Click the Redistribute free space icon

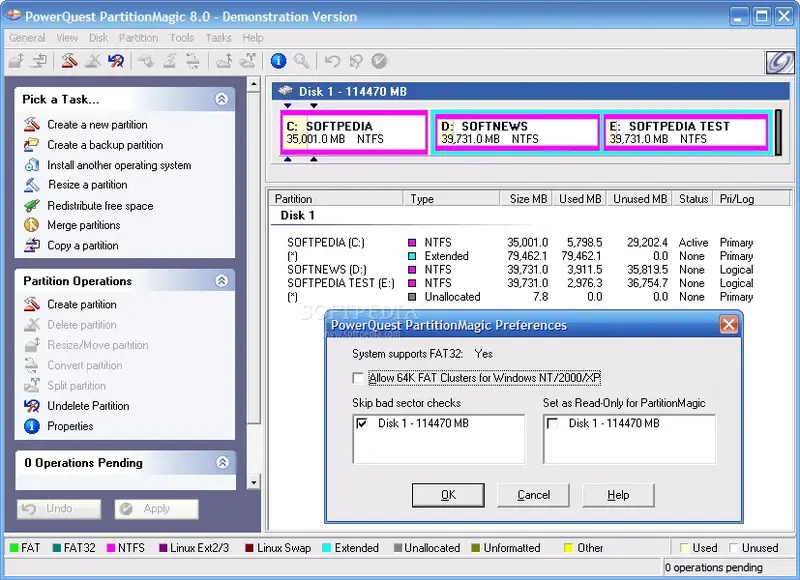(32, 206)
